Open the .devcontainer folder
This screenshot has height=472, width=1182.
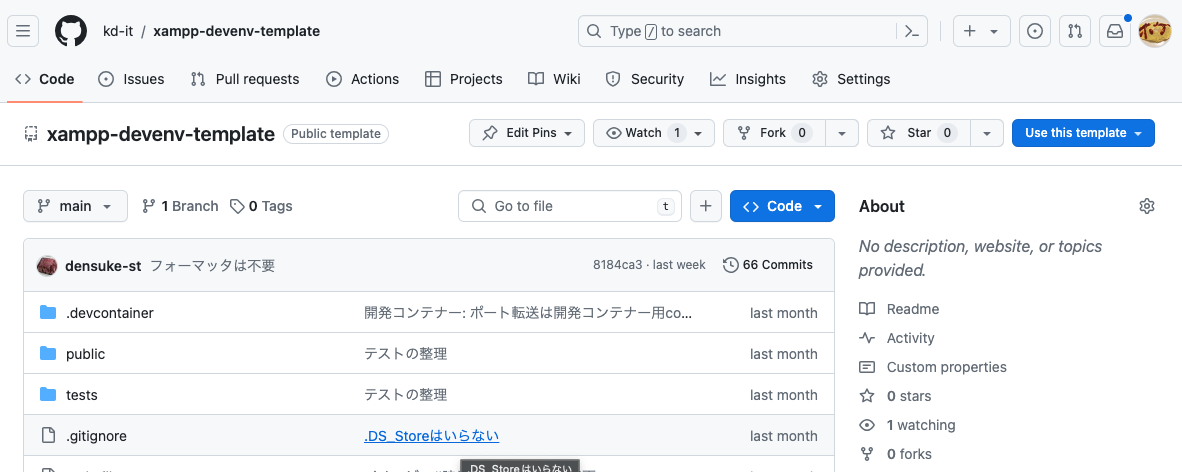point(110,313)
